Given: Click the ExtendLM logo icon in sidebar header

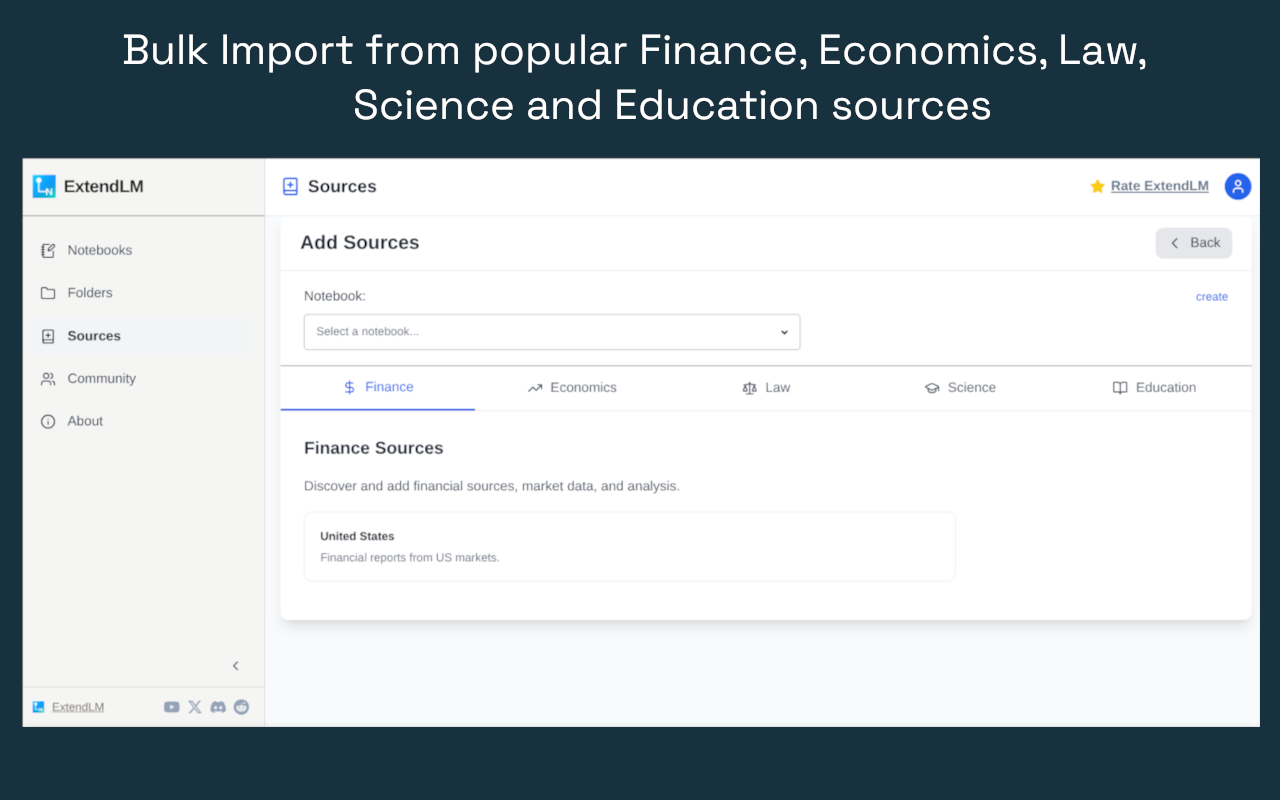Looking at the screenshot, I should point(44,186).
